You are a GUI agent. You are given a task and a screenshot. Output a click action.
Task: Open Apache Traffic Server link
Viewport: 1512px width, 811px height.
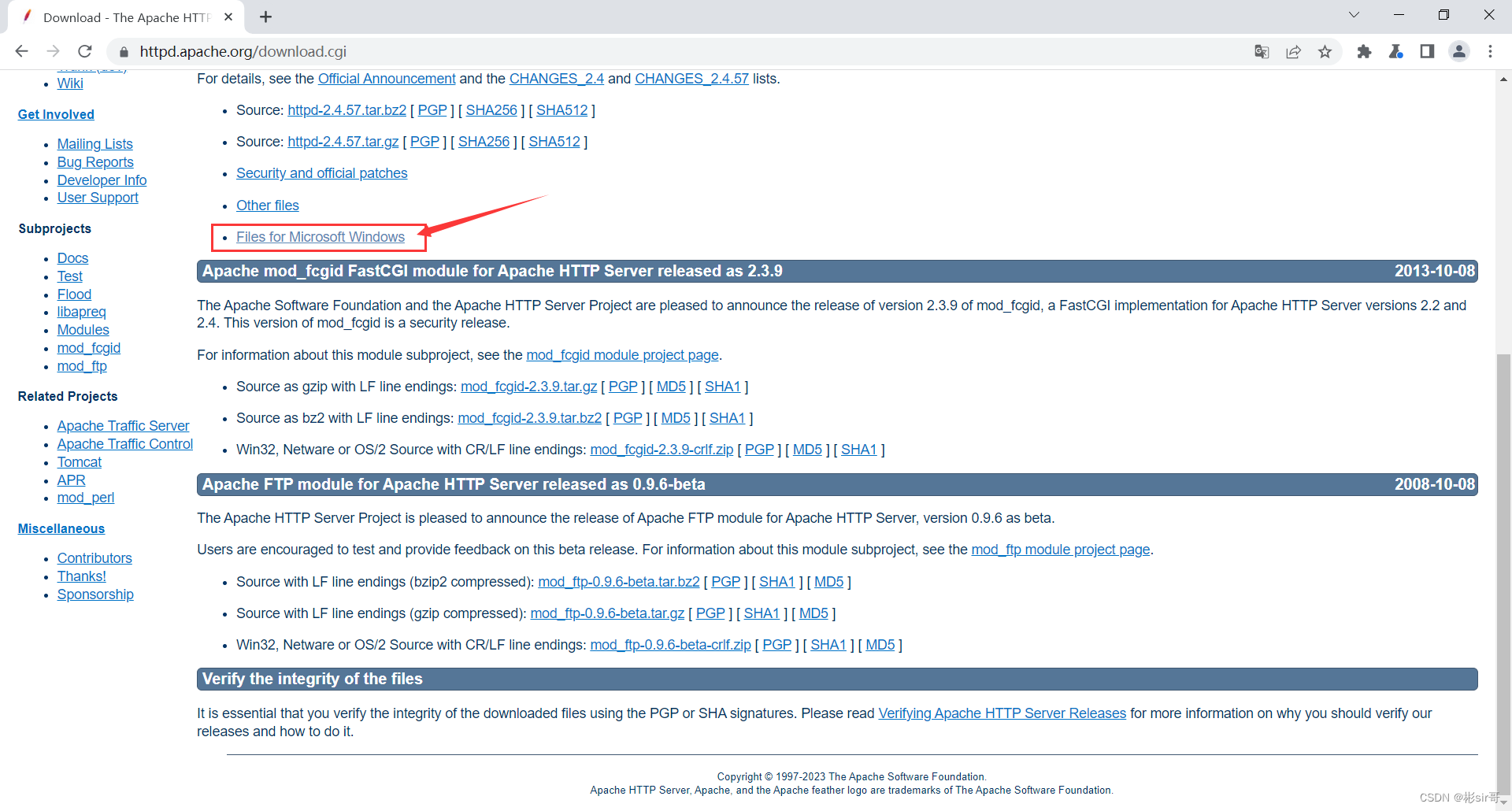pos(124,426)
